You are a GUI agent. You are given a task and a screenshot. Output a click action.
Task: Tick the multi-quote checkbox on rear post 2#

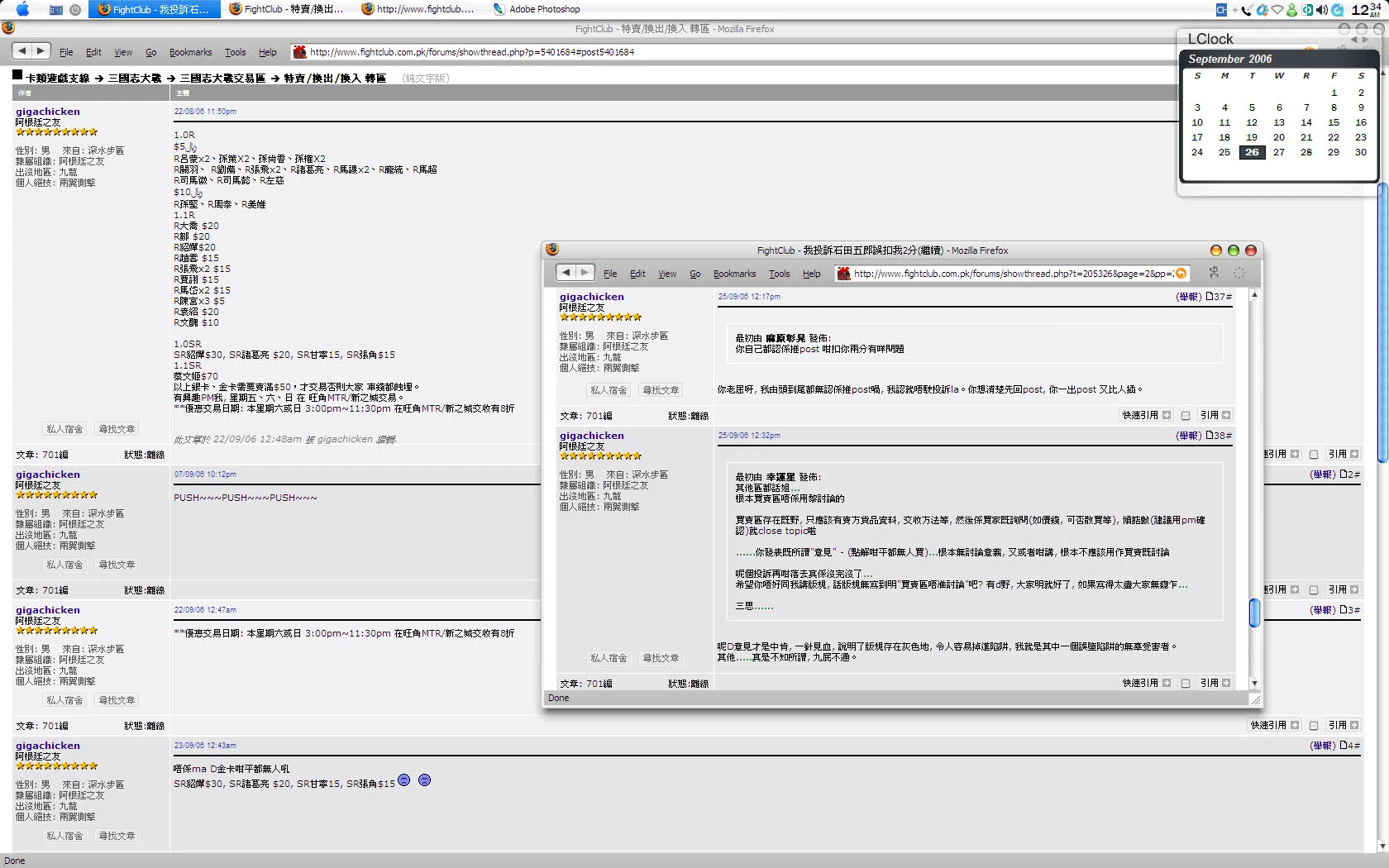[1314, 590]
